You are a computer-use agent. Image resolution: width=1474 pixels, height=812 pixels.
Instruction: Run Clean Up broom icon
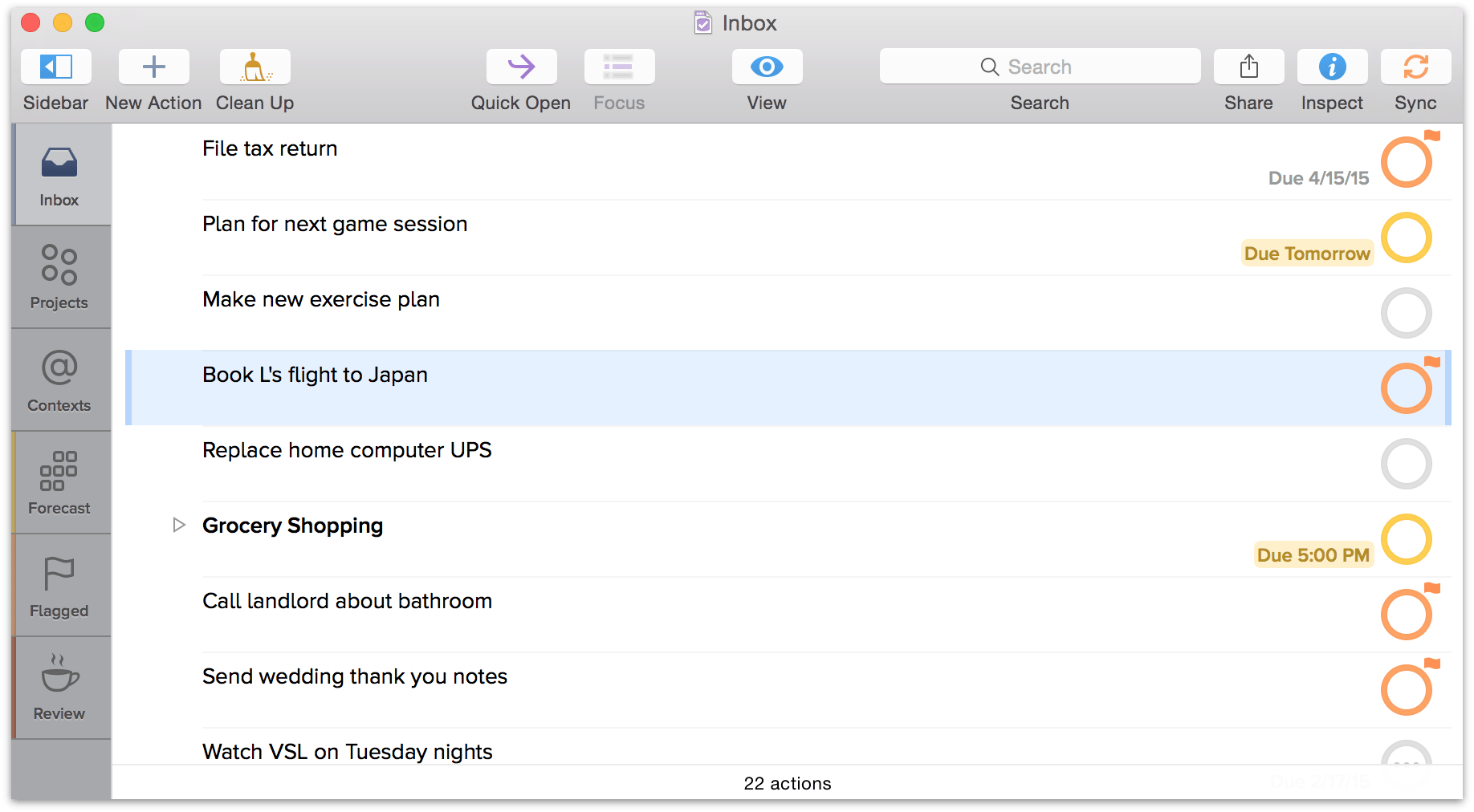254,67
